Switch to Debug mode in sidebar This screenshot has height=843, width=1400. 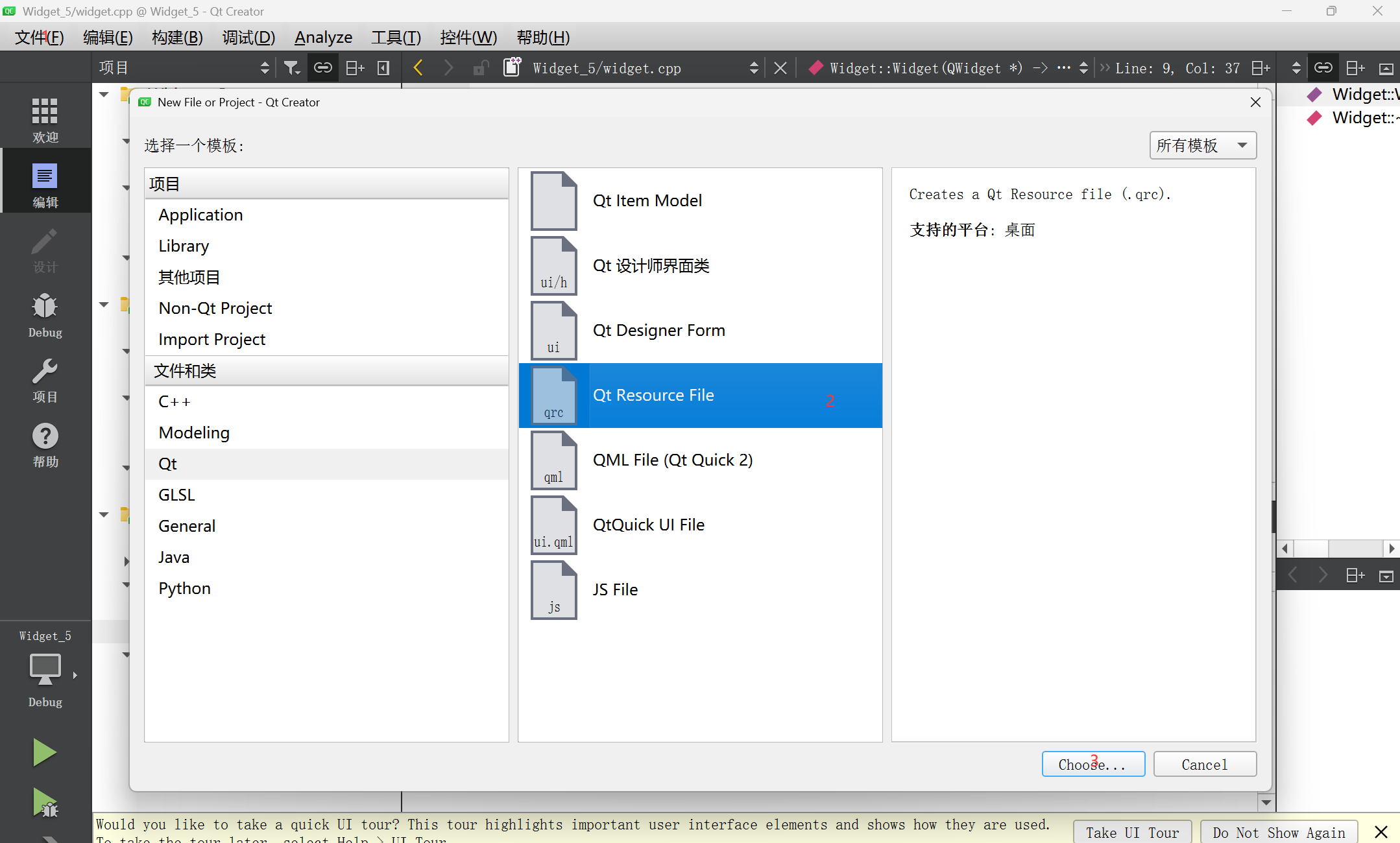click(45, 316)
